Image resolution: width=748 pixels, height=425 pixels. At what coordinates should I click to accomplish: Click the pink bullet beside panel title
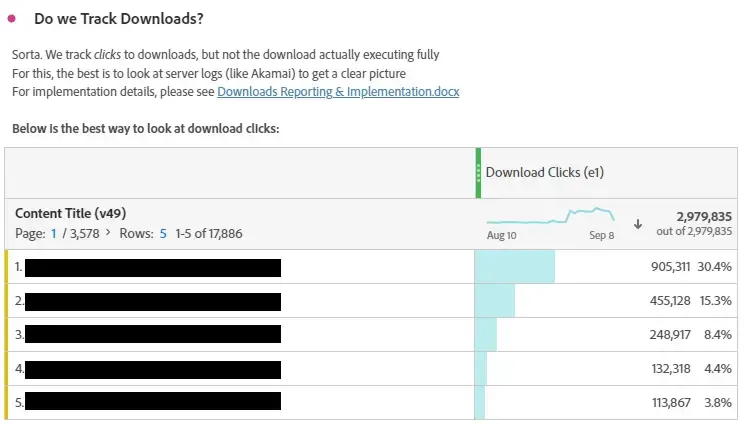pos(12,19)
